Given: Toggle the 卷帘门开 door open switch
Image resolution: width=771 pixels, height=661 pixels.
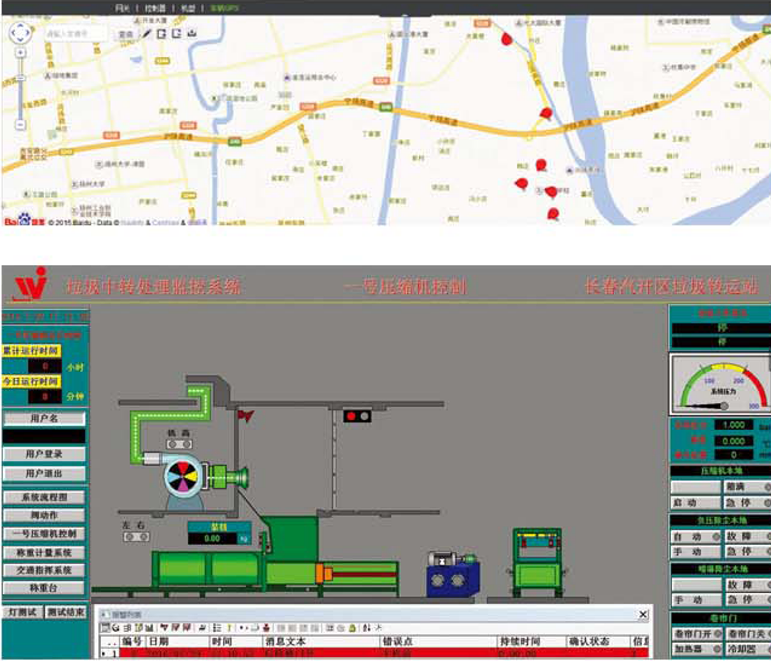Looking at the screenshot, I should [x=694, y=633].
